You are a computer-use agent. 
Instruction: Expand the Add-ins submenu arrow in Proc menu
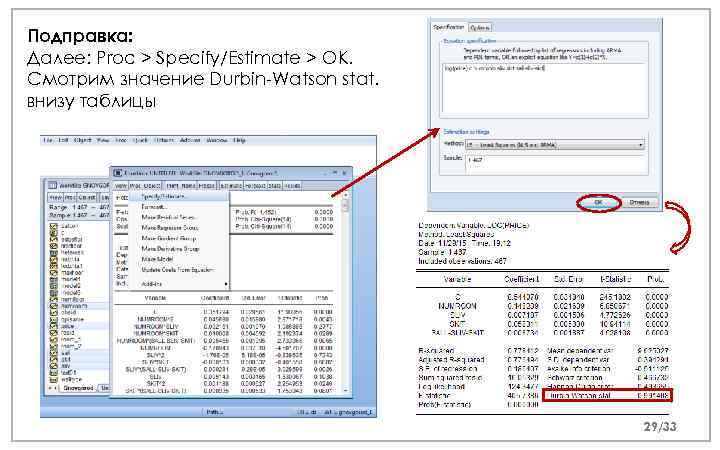pyautogui.click(x=226, y=284)
